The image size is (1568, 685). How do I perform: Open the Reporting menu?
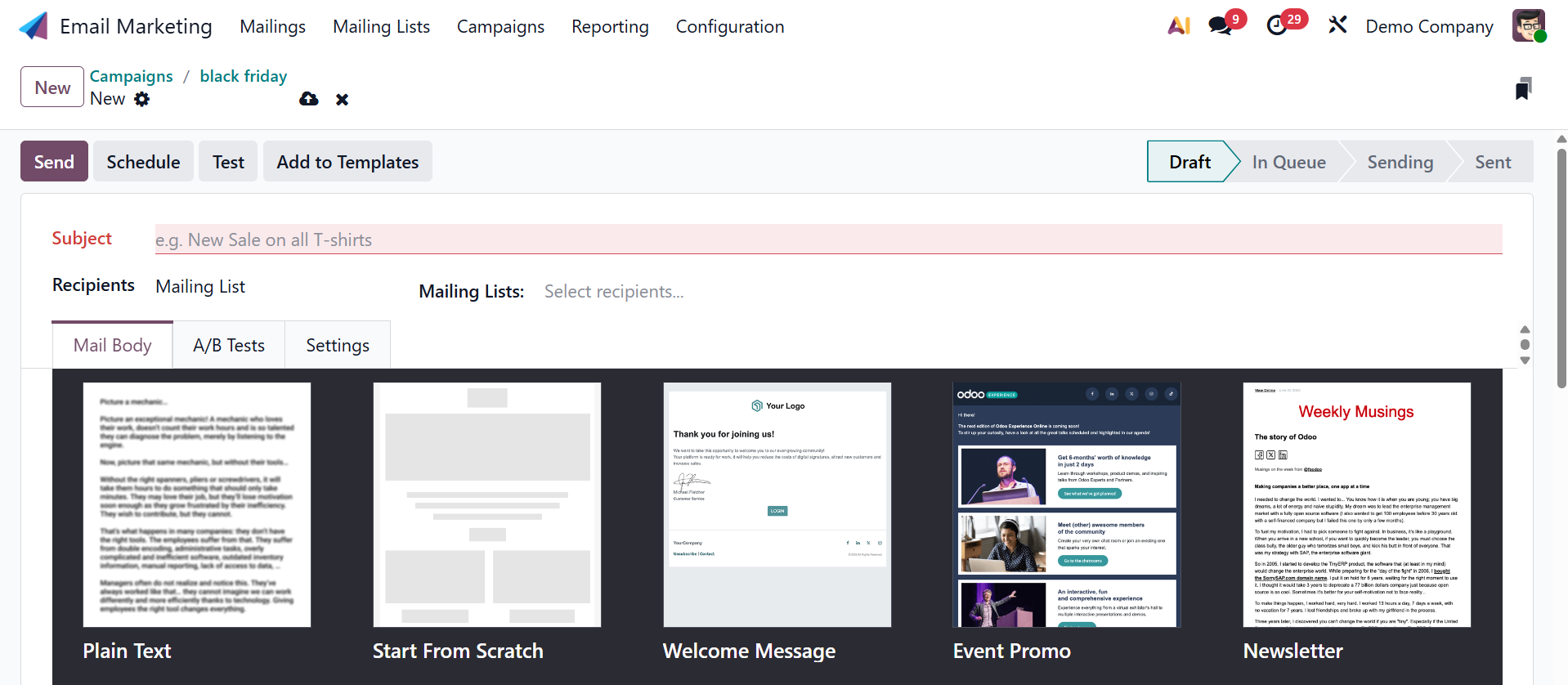point(610,26)
